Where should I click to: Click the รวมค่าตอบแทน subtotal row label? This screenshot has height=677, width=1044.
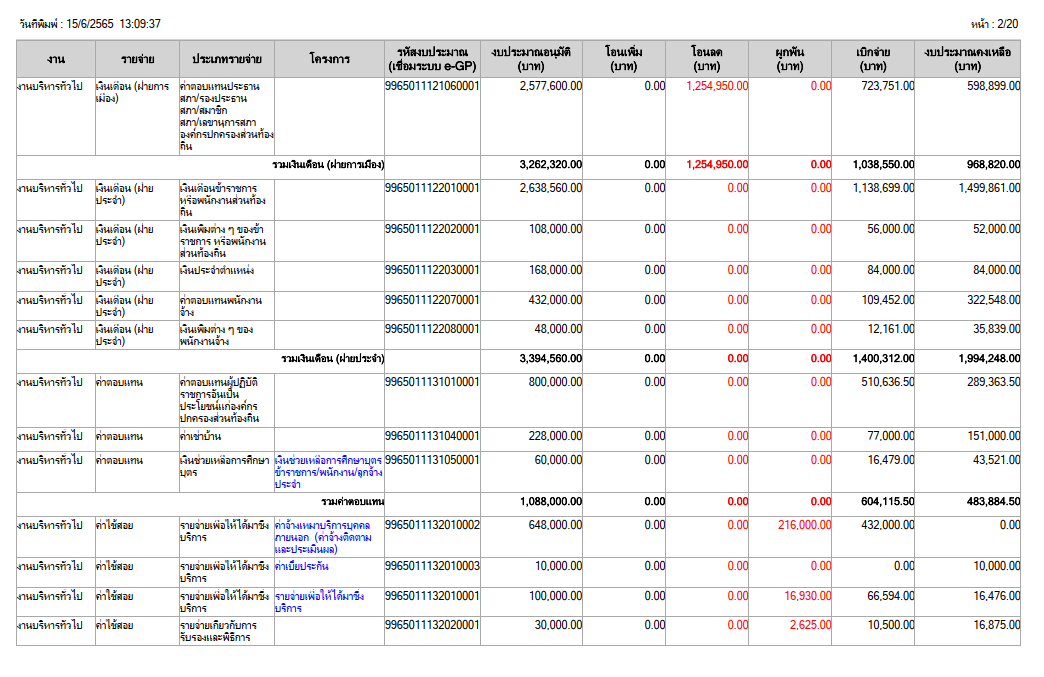352,501
